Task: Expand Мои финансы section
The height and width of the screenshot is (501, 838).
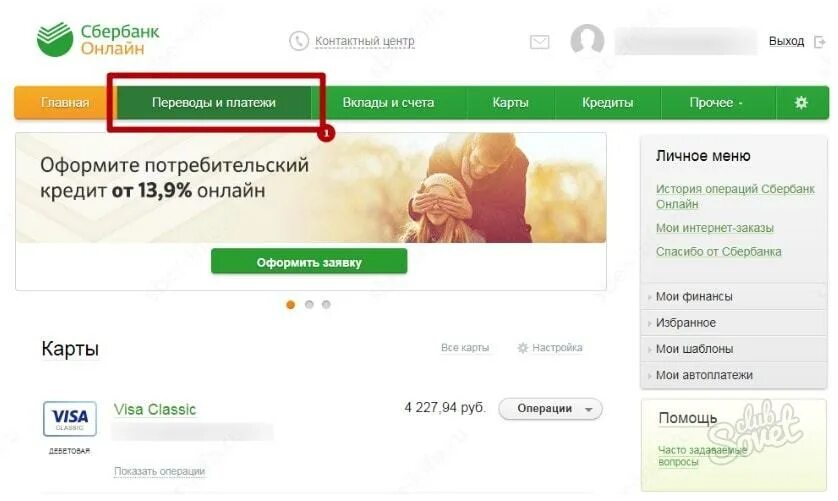Action: (x=734, y=296)
